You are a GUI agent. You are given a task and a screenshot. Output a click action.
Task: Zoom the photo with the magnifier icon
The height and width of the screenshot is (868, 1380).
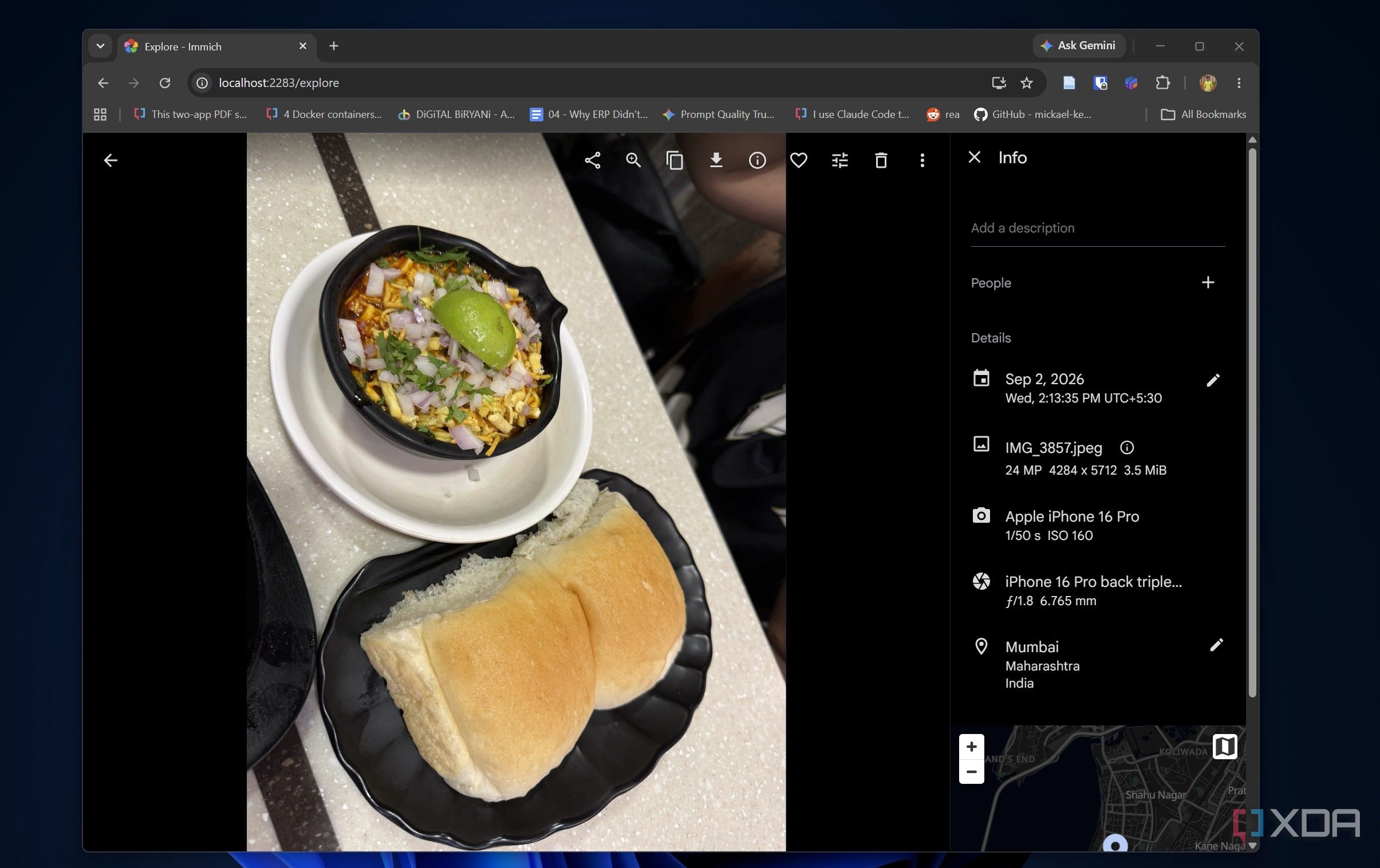point(633,160)
